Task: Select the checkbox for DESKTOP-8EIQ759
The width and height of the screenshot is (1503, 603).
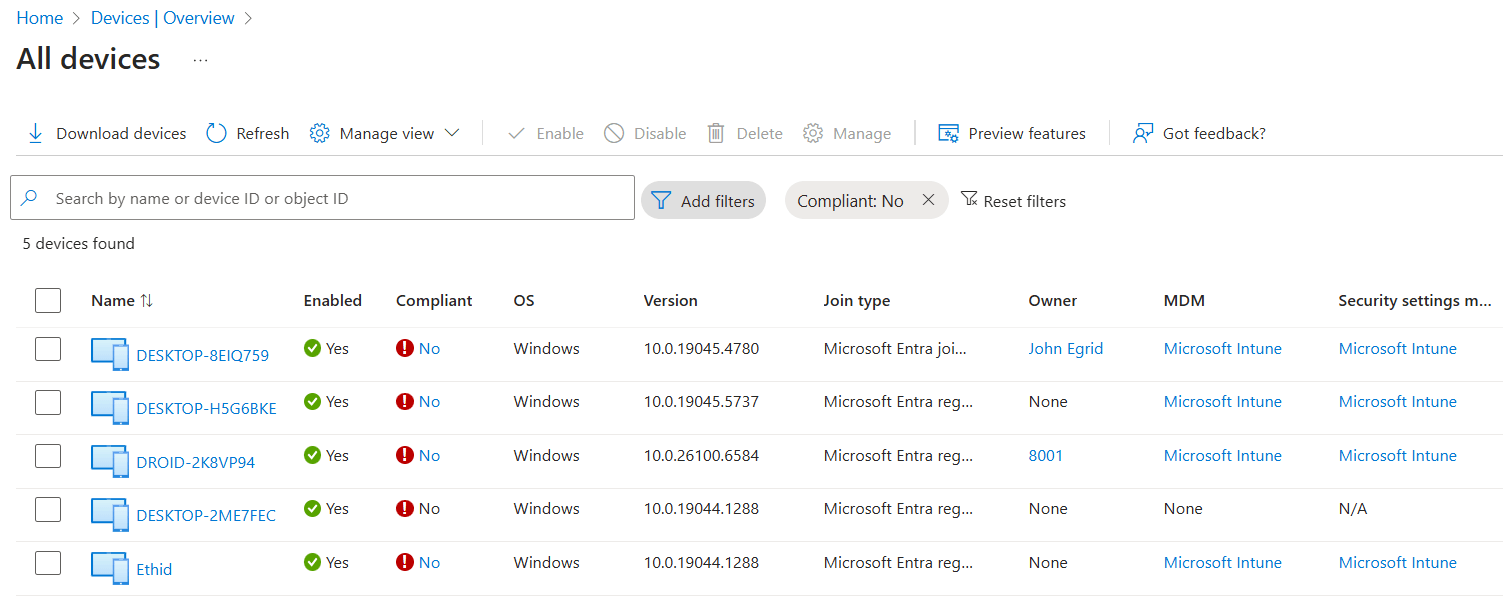Action: click(x=47, y=348)
